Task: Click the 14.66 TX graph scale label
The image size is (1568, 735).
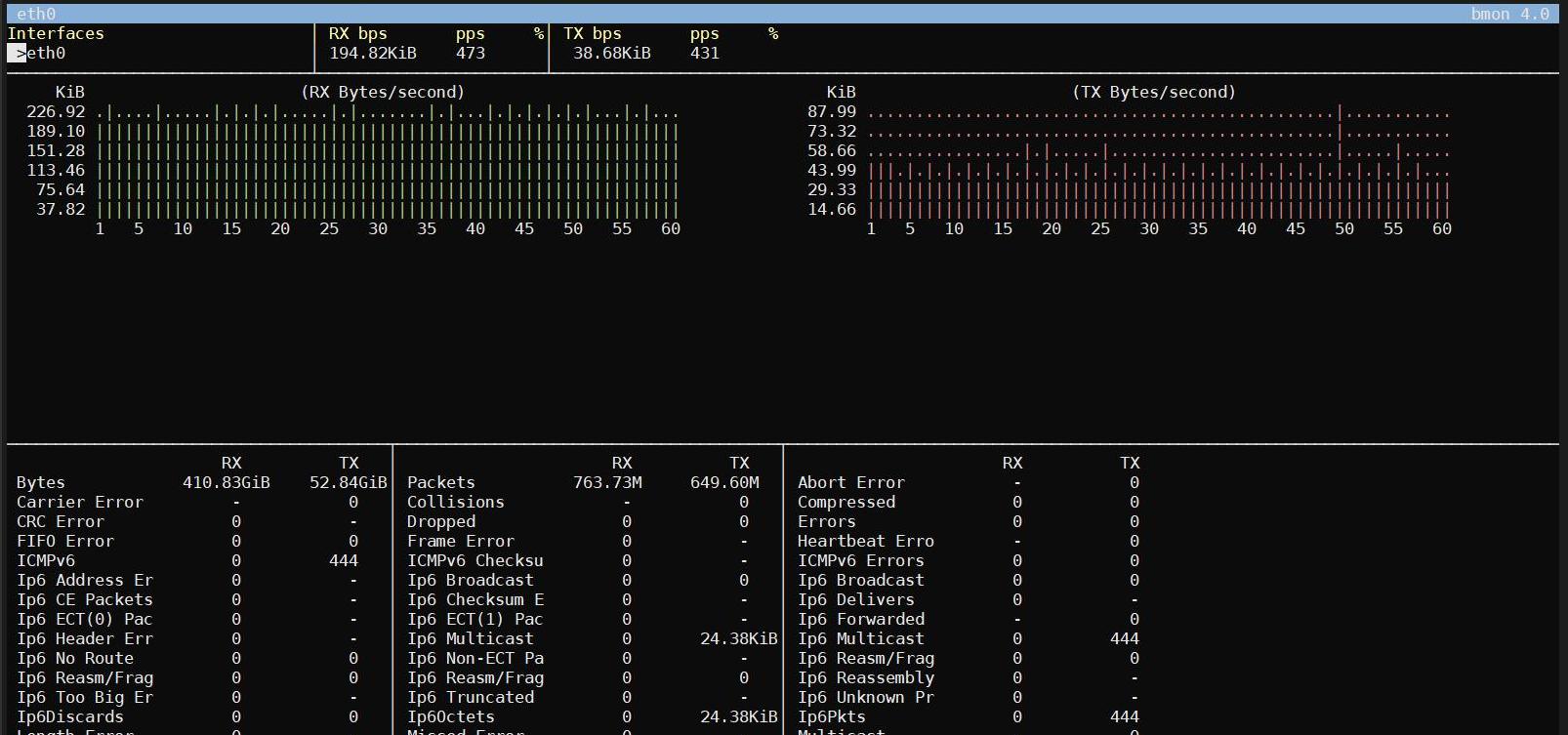Action: point(832,209)
